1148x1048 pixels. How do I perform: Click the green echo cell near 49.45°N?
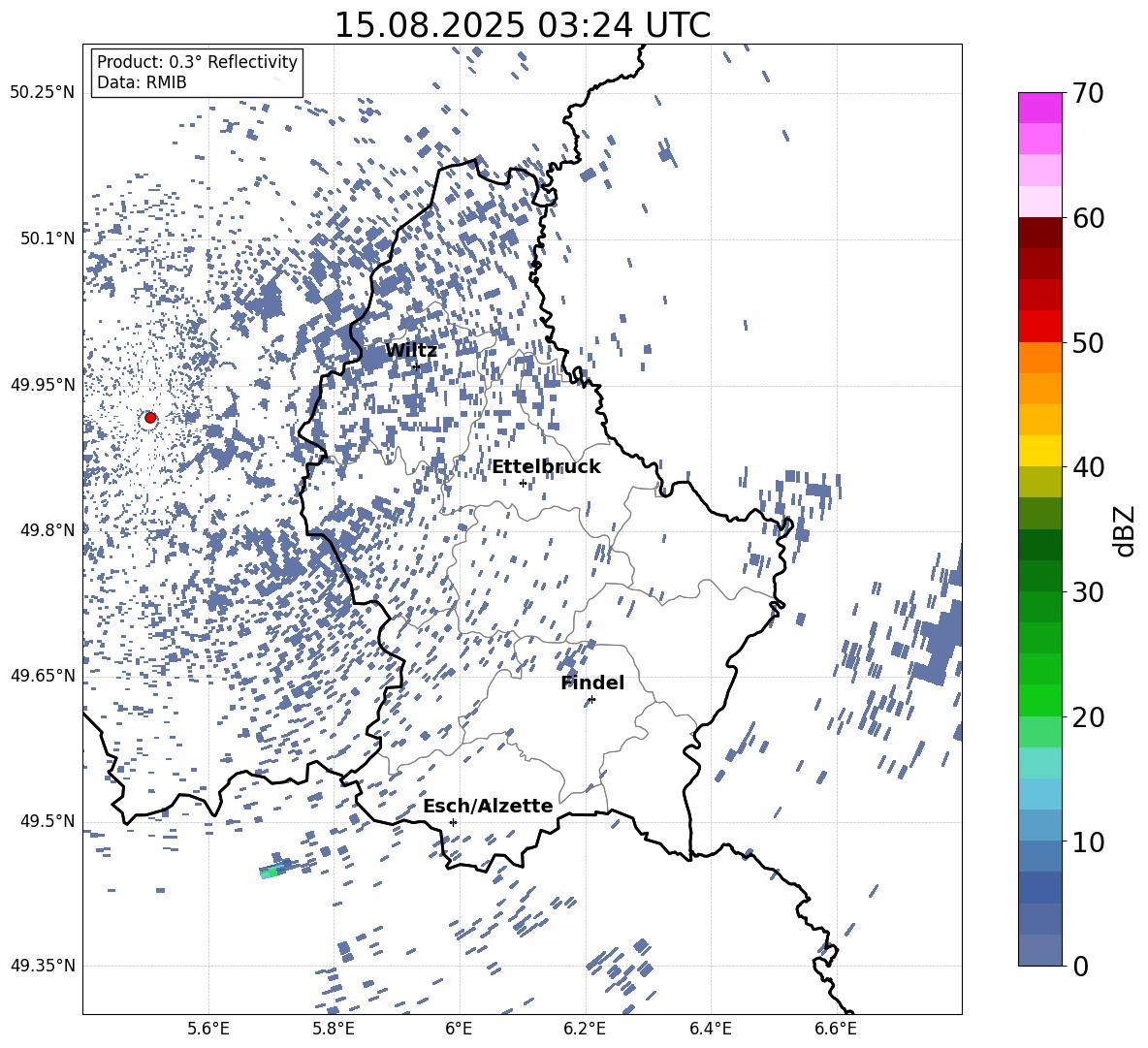click(271, 872)
